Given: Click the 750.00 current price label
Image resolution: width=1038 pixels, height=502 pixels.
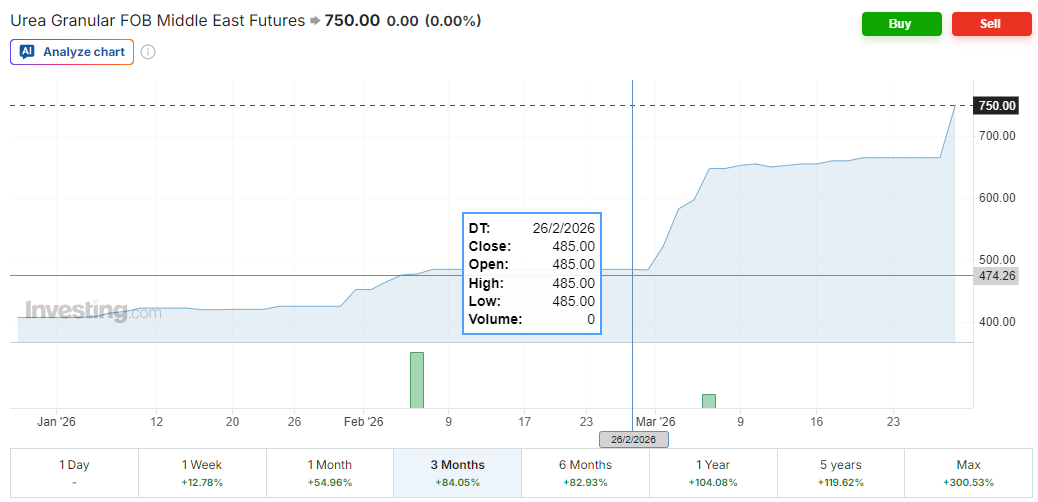Looking at the screenshot, I should click(x=996, y=106).
